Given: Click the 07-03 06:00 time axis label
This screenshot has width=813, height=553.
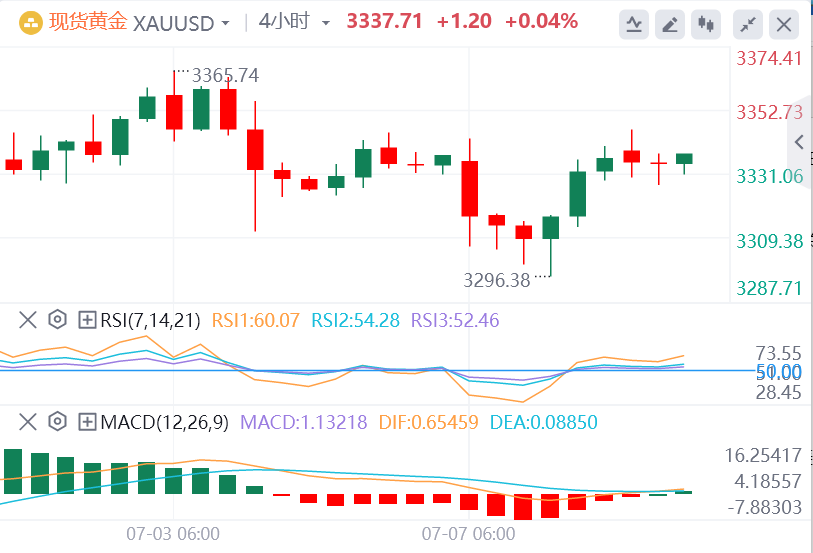Looking at the screenshot, I should [x=173, y=533].
